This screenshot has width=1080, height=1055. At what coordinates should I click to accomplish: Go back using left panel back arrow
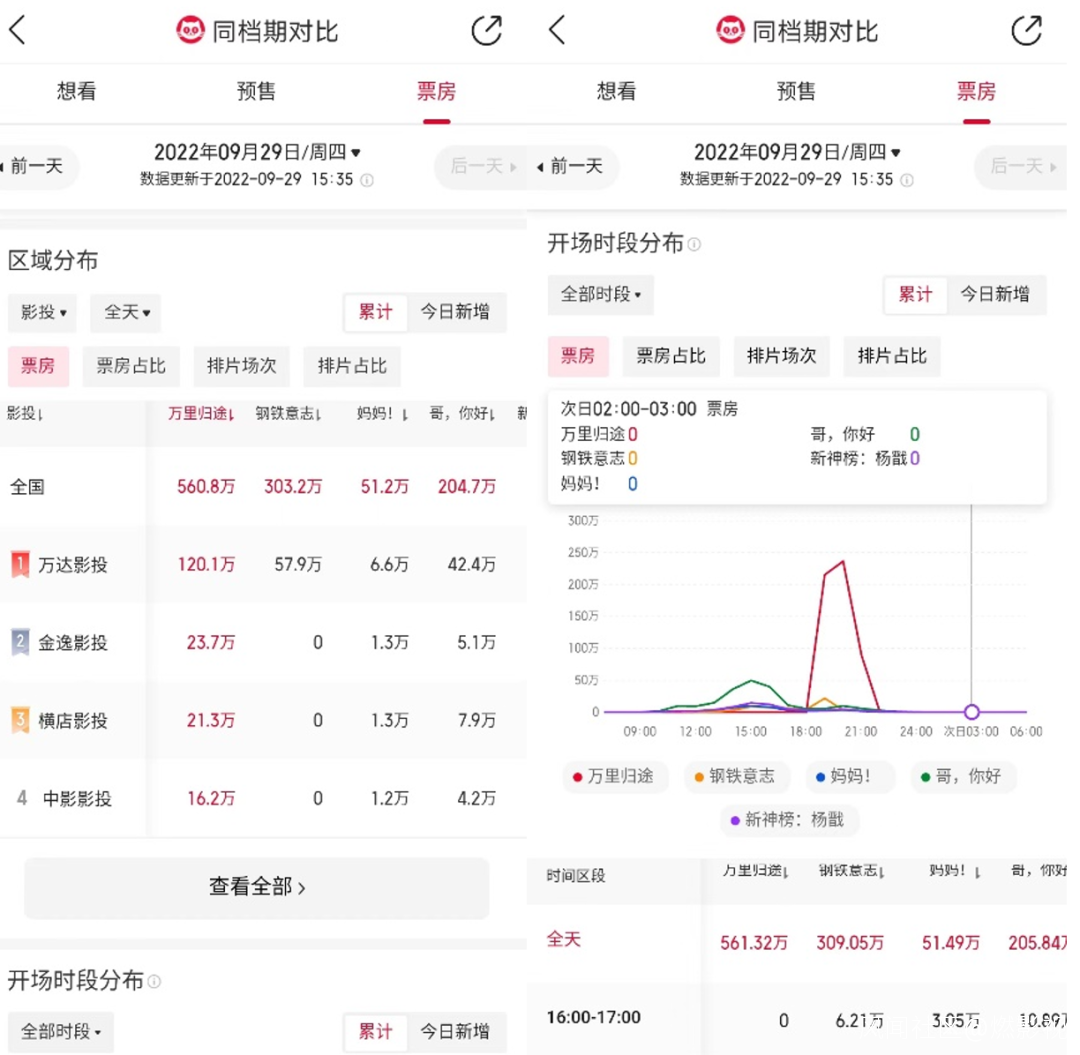pyautogui.click(x=17, y=30)
